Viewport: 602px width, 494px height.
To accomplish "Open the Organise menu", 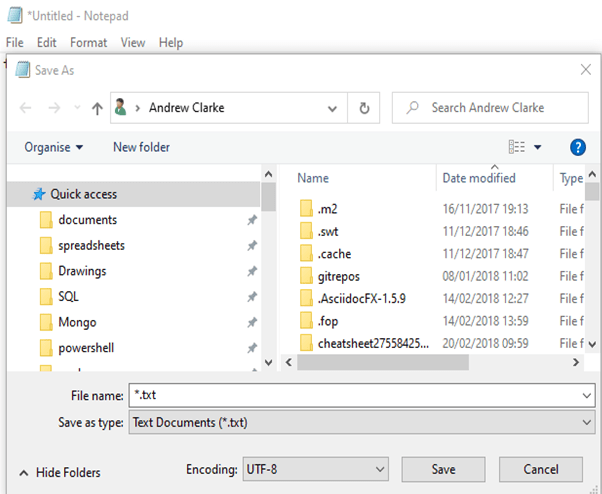I will click(x=53, y=147).
